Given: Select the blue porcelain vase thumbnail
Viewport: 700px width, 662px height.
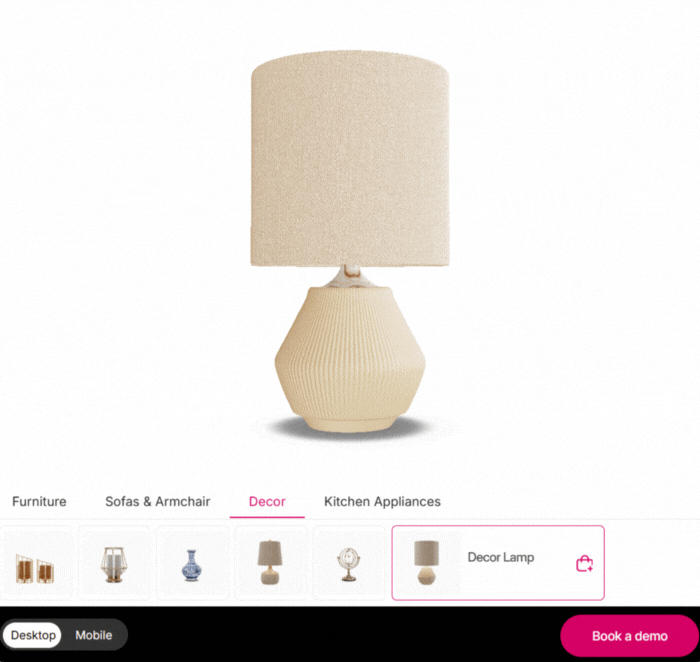Looking at the screenshot, I should [192, 563].
